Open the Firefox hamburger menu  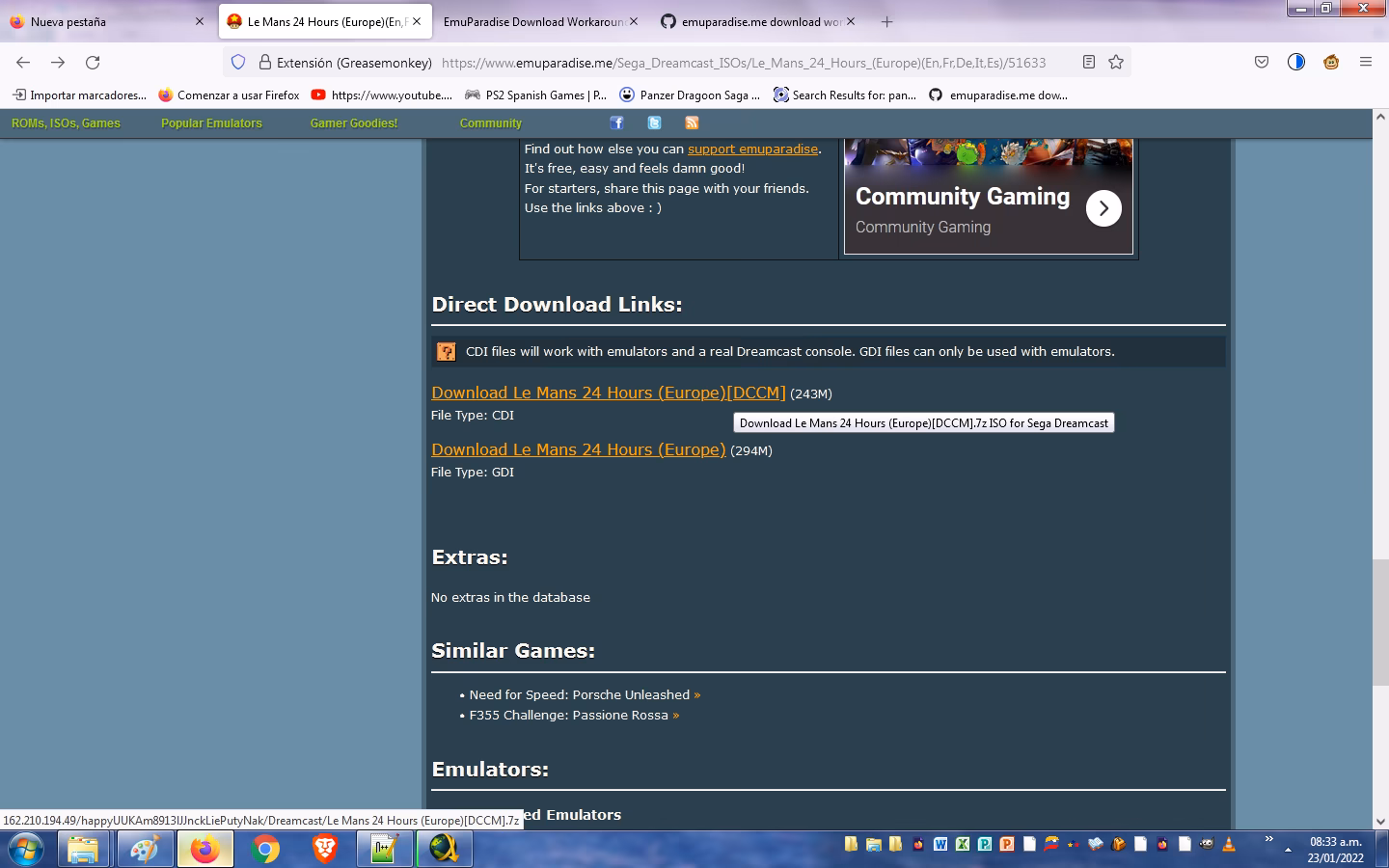1366,62
